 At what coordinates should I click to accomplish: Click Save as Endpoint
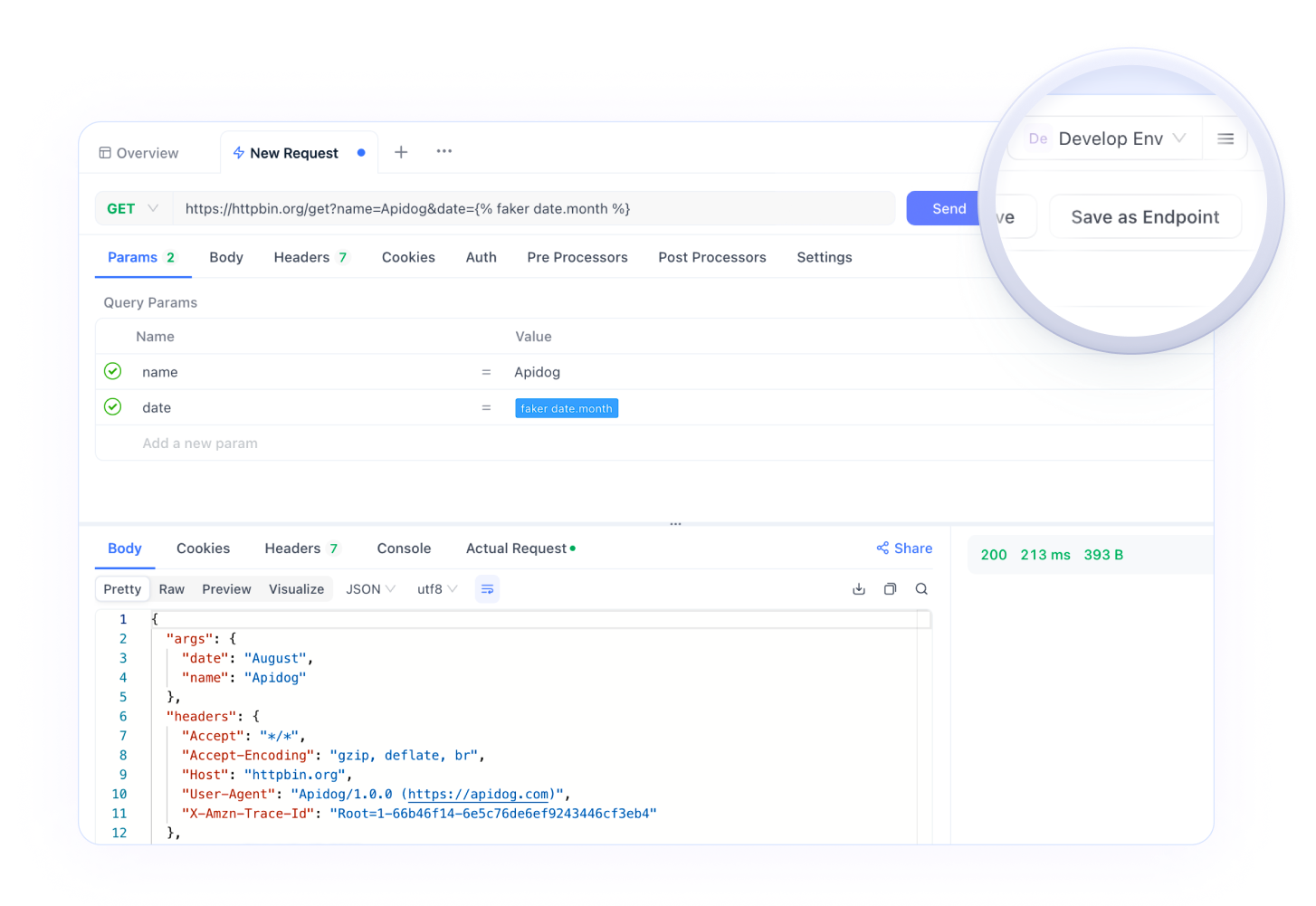click(x=1145, y=216)
